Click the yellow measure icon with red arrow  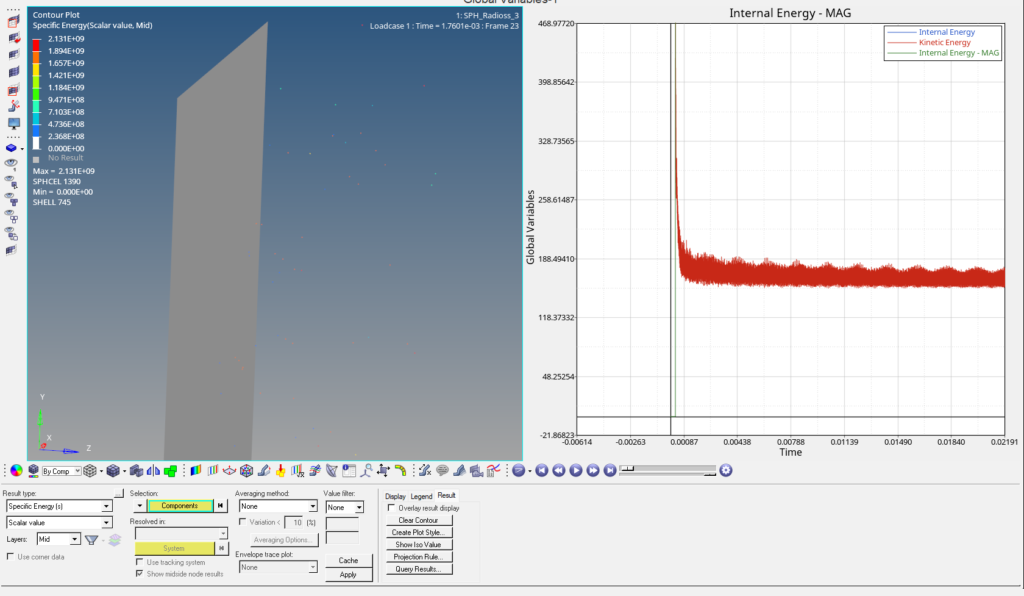[x=280, y=471]
